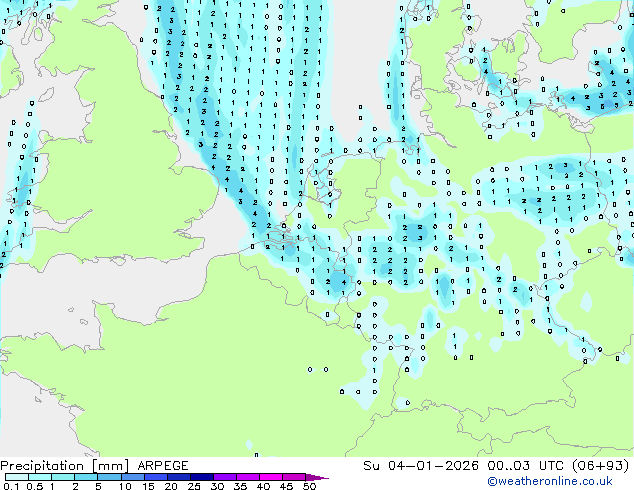
Task: Select the 5–10 mm legend swatch
Action: (109, 477)
